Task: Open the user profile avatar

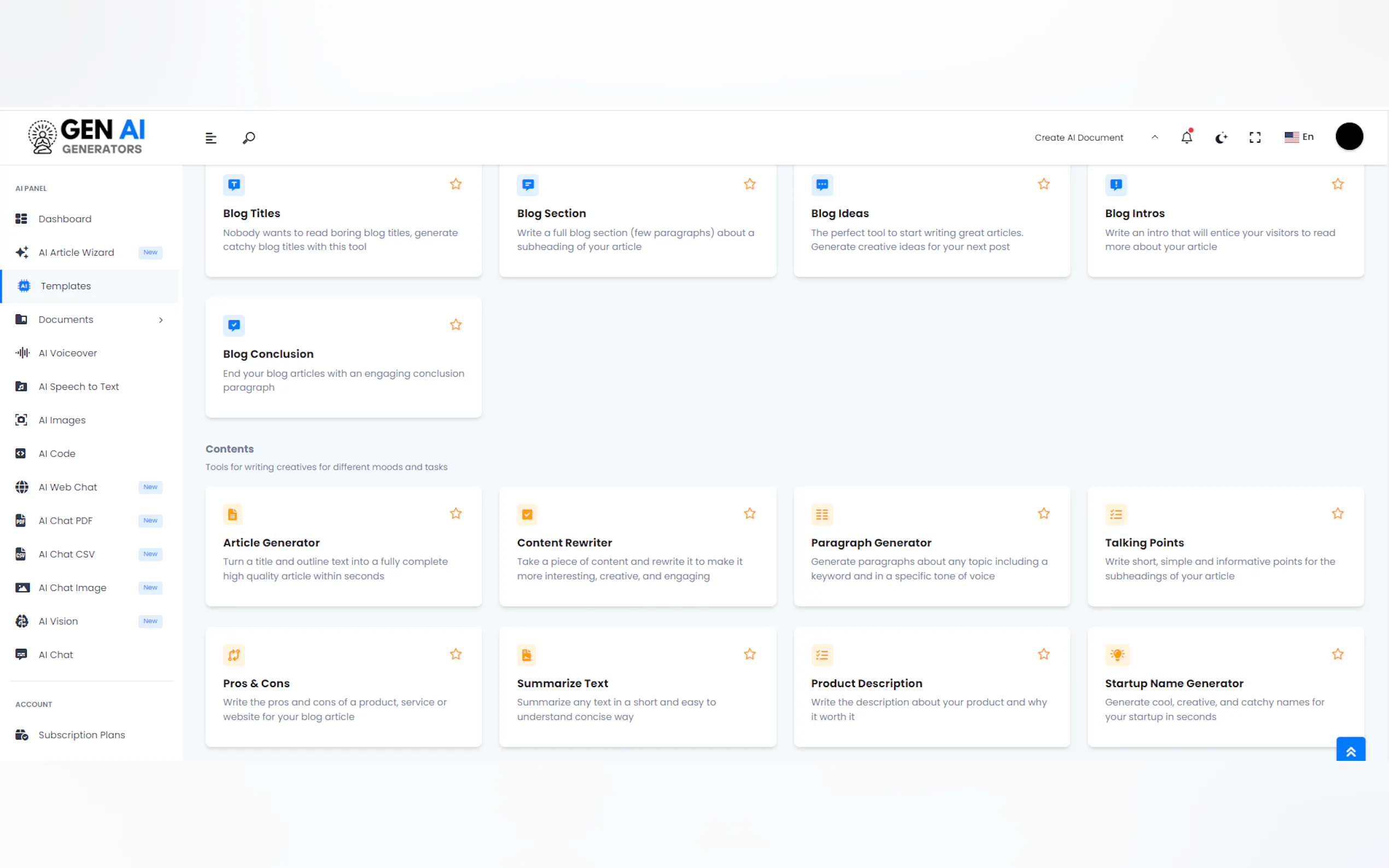Action: tap(1350, 136)
